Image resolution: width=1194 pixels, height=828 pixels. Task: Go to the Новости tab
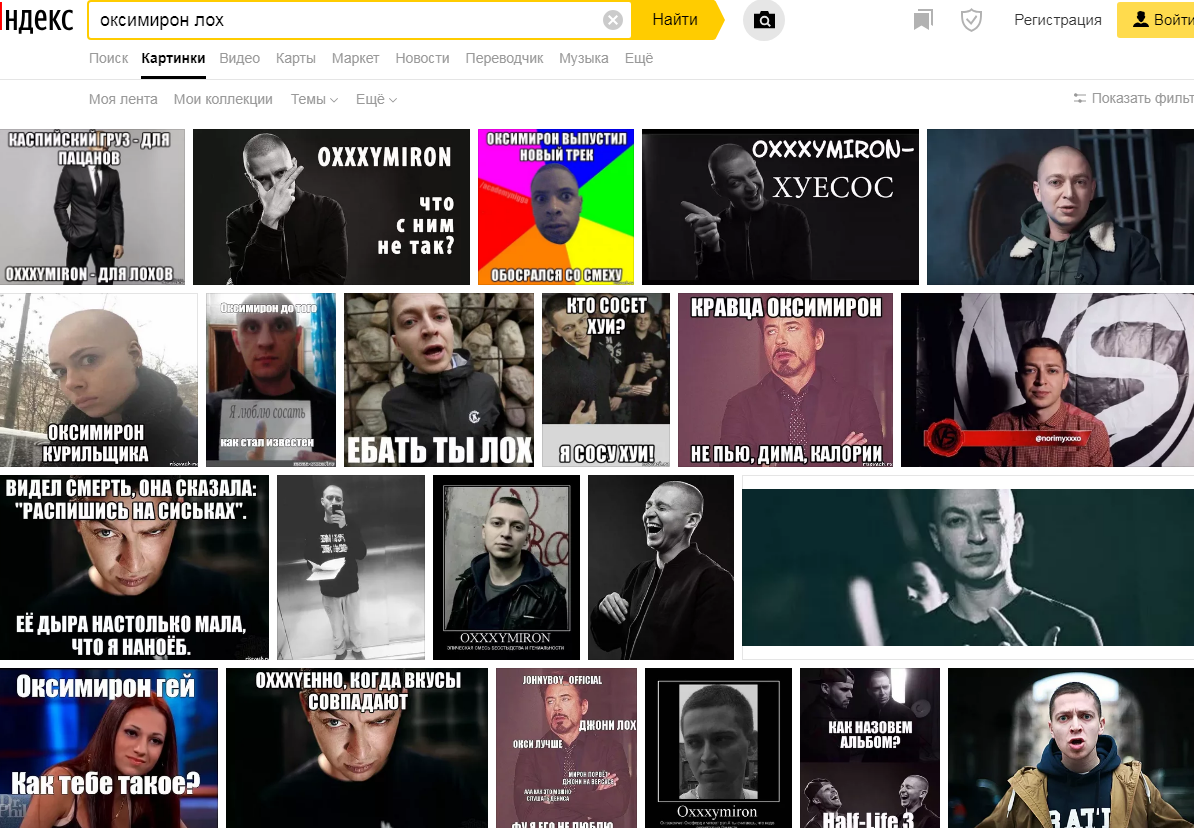click(x=422, y=58)
